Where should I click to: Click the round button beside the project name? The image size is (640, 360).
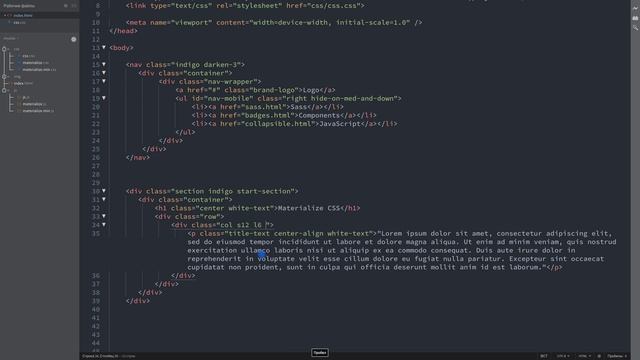73,39
